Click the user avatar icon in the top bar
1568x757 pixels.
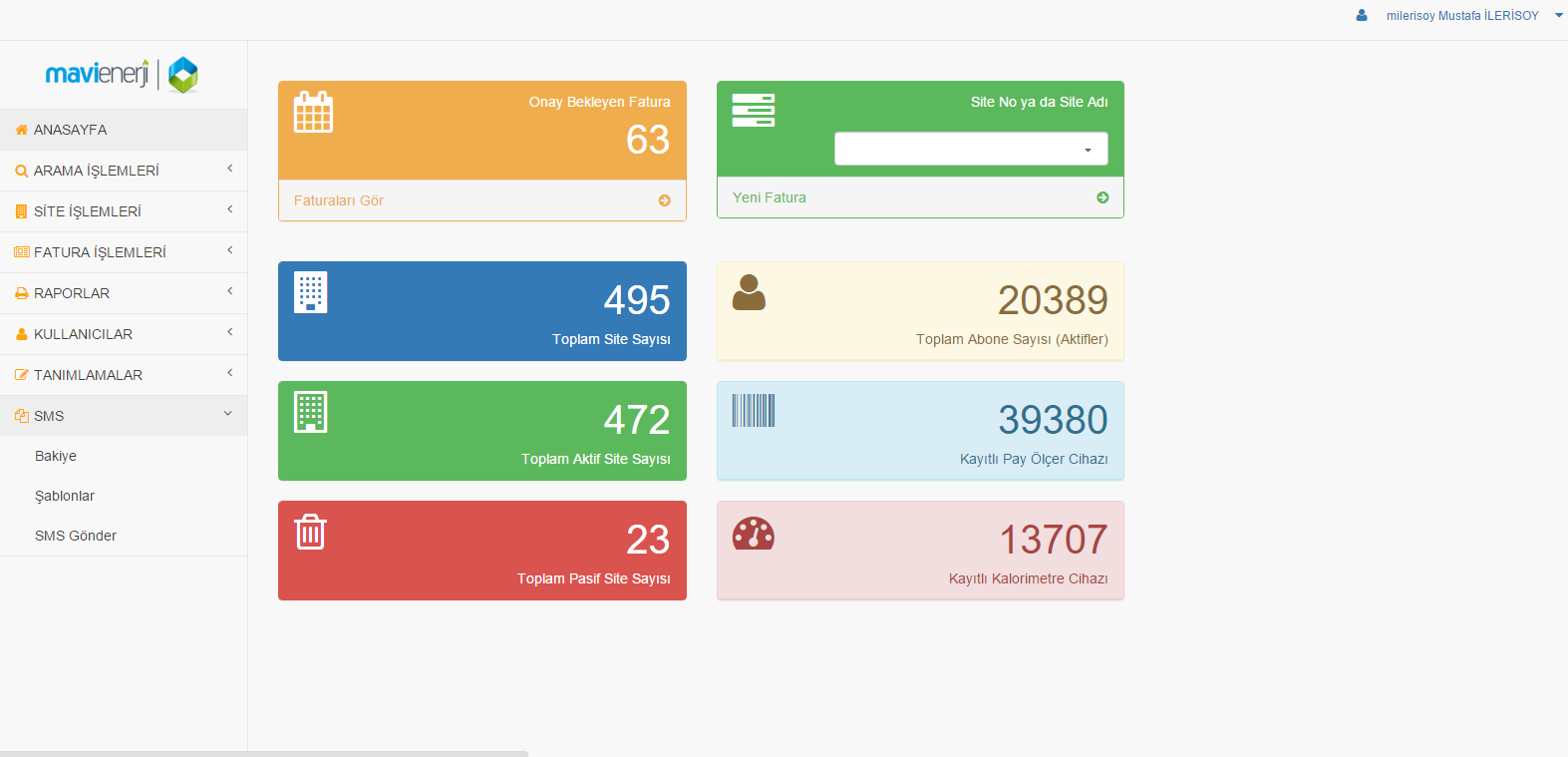[1362, 15]
